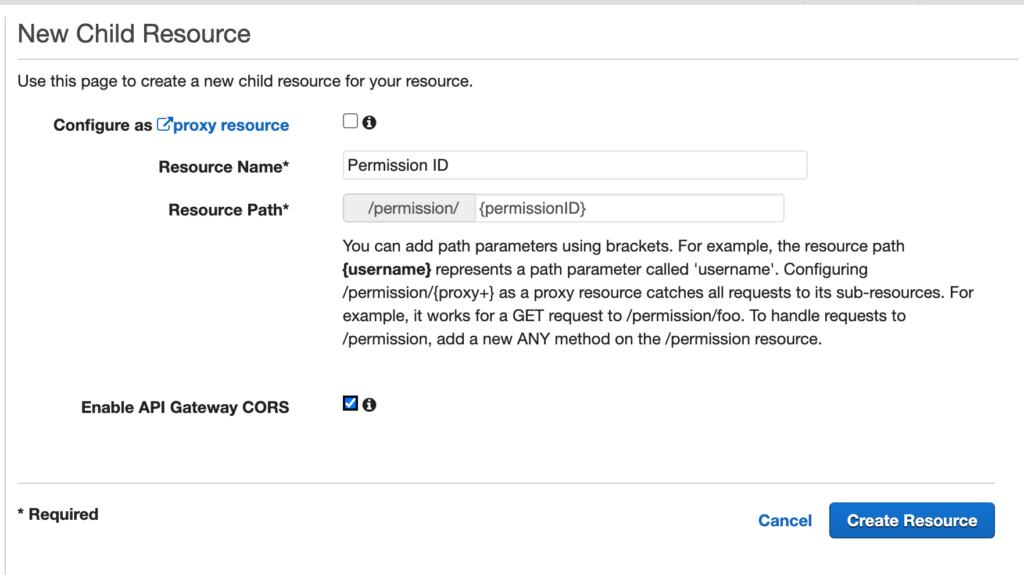This screenshot has width=1024, height=575.
Task: Open the proxy resource documentation link
Action: (x=231, y=125)
